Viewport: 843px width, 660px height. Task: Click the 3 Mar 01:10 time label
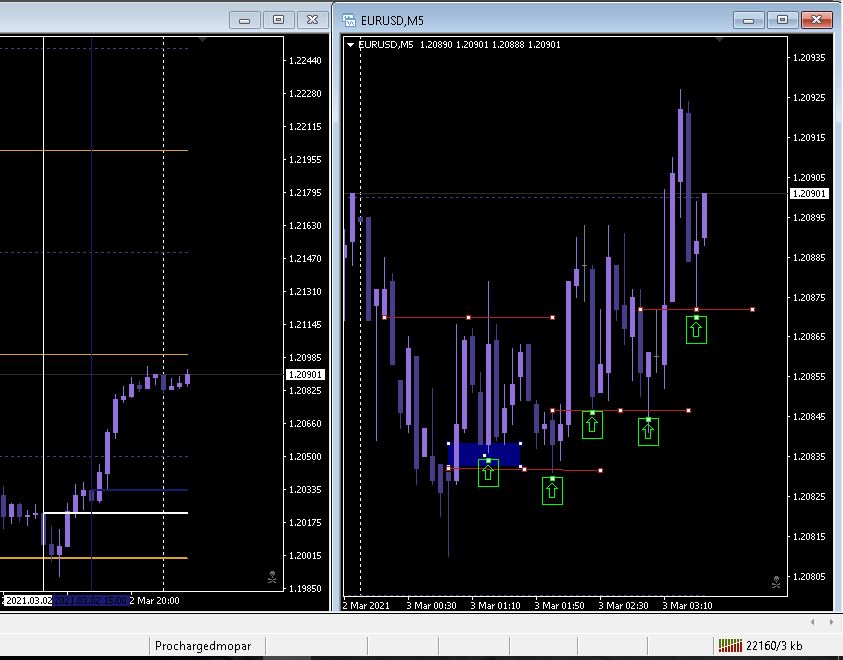pyautogui.click(x=495, y=606)
